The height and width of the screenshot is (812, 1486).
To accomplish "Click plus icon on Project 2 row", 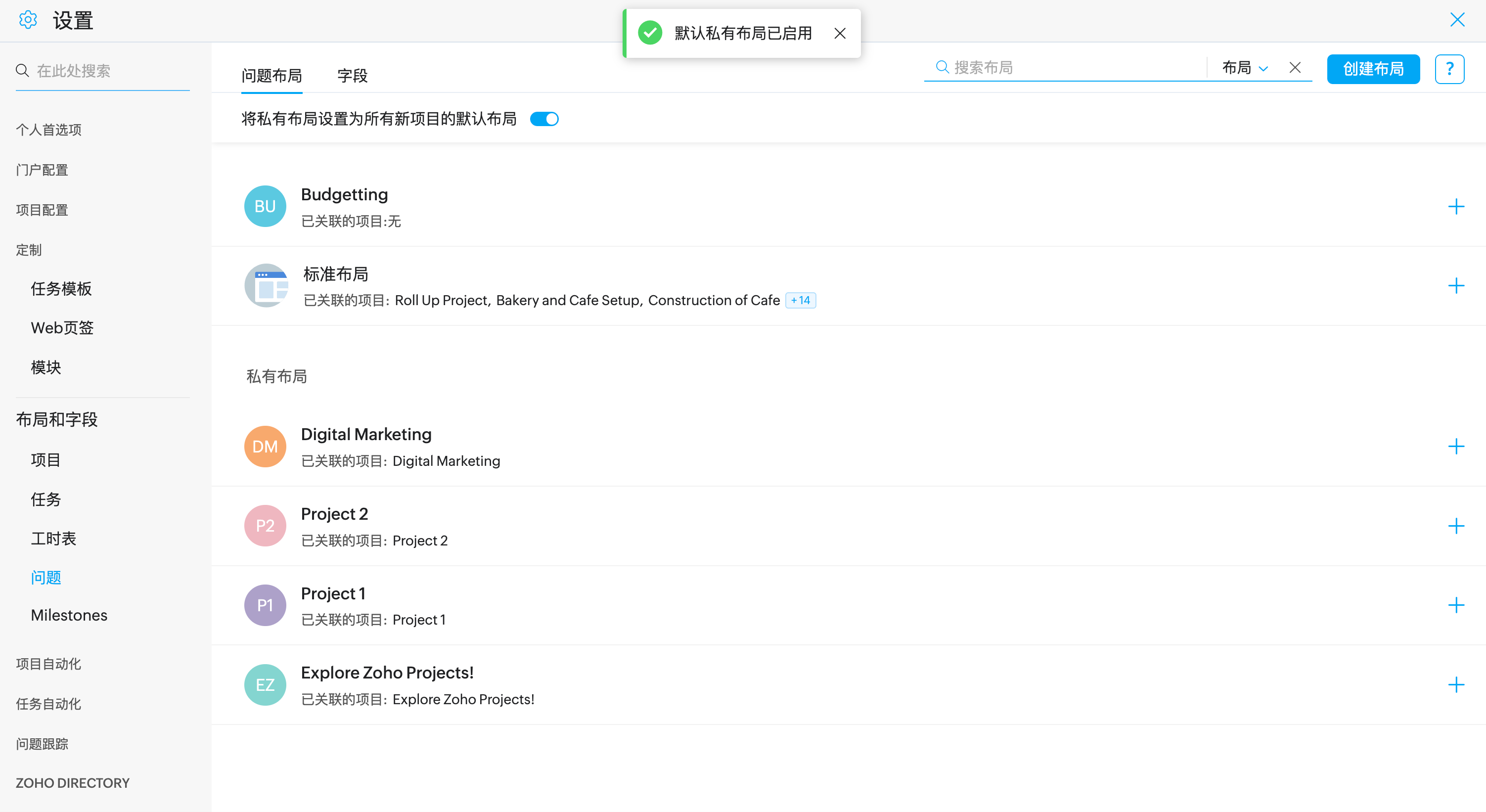I will click(1455, 526).
